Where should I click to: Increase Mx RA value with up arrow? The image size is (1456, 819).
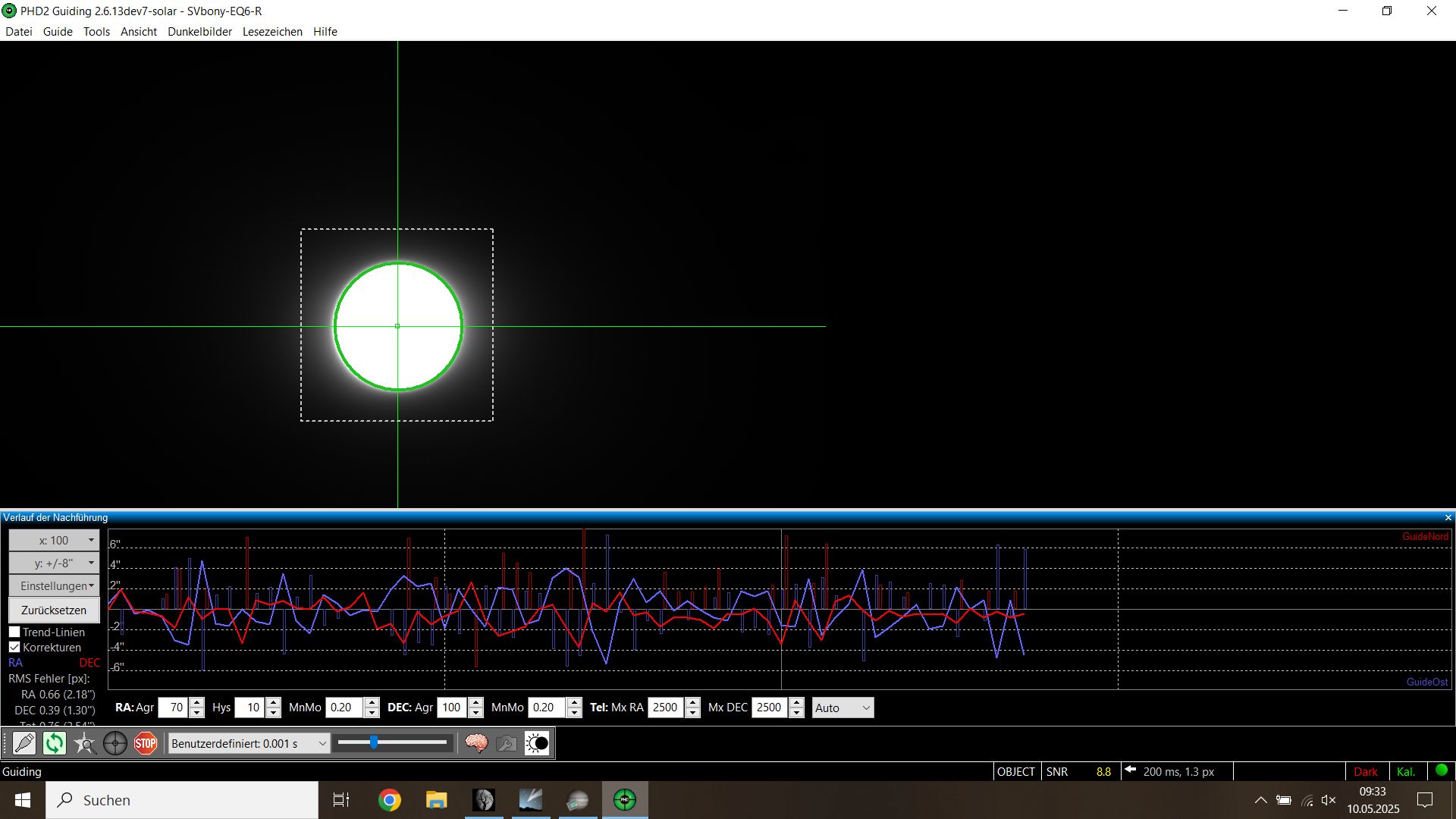pyautogui.click(x=692, y=702)
